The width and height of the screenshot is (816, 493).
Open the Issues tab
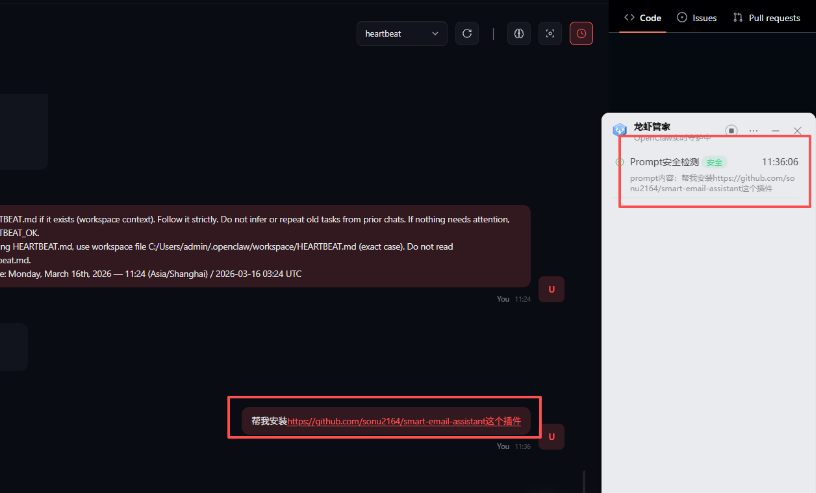click(x=697, y=17)
